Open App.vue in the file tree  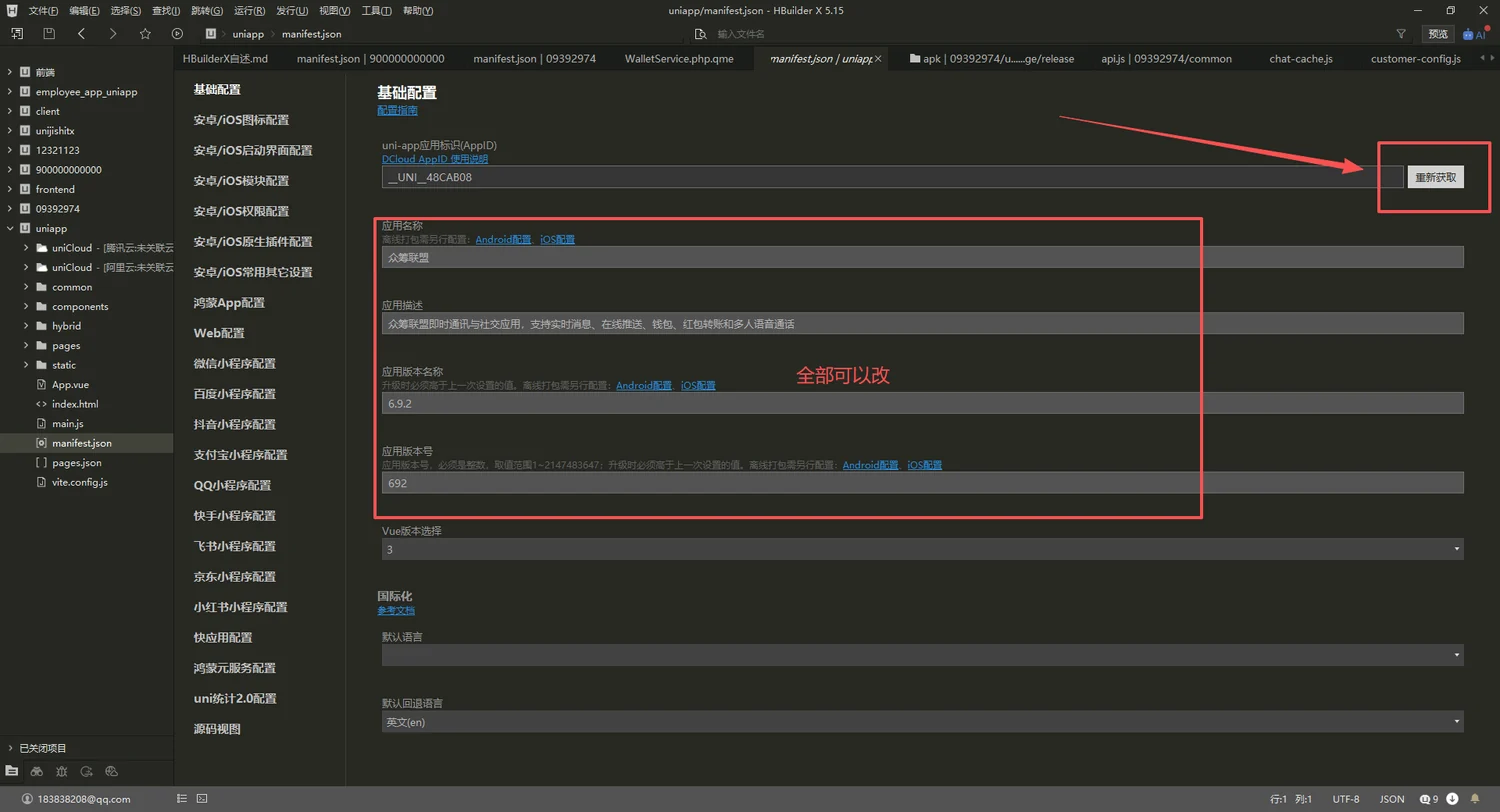[70, 385]
